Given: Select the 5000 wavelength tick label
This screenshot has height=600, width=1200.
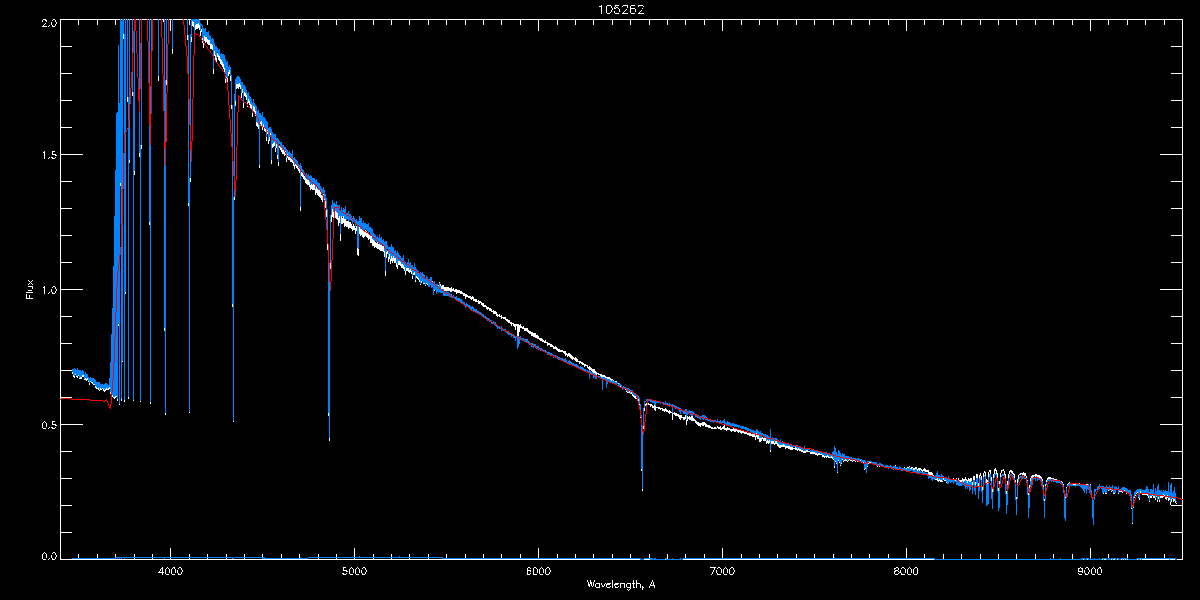Looking at the screenshot, I should (x=354, y=571).
